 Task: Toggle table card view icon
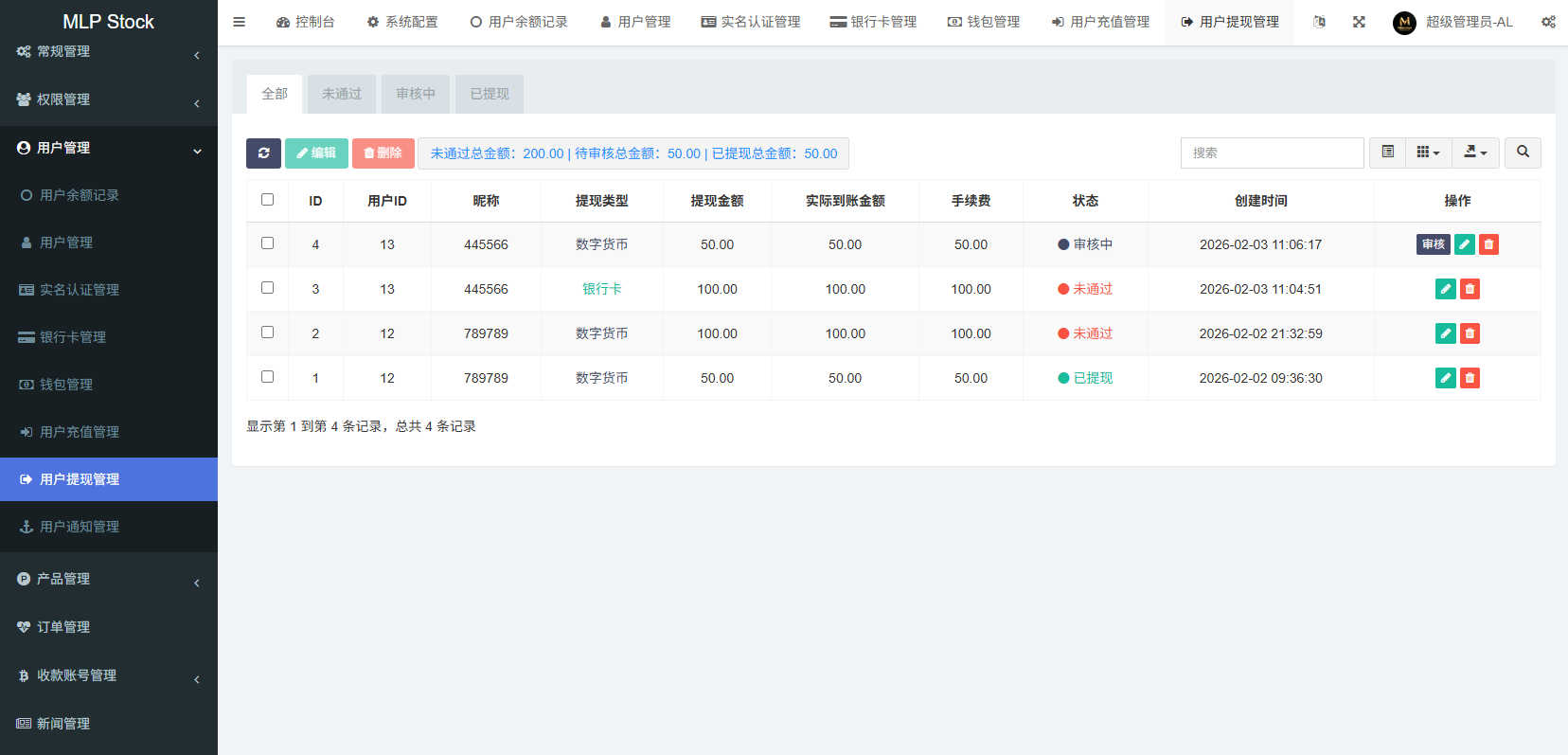click(x=1387, y=153)
